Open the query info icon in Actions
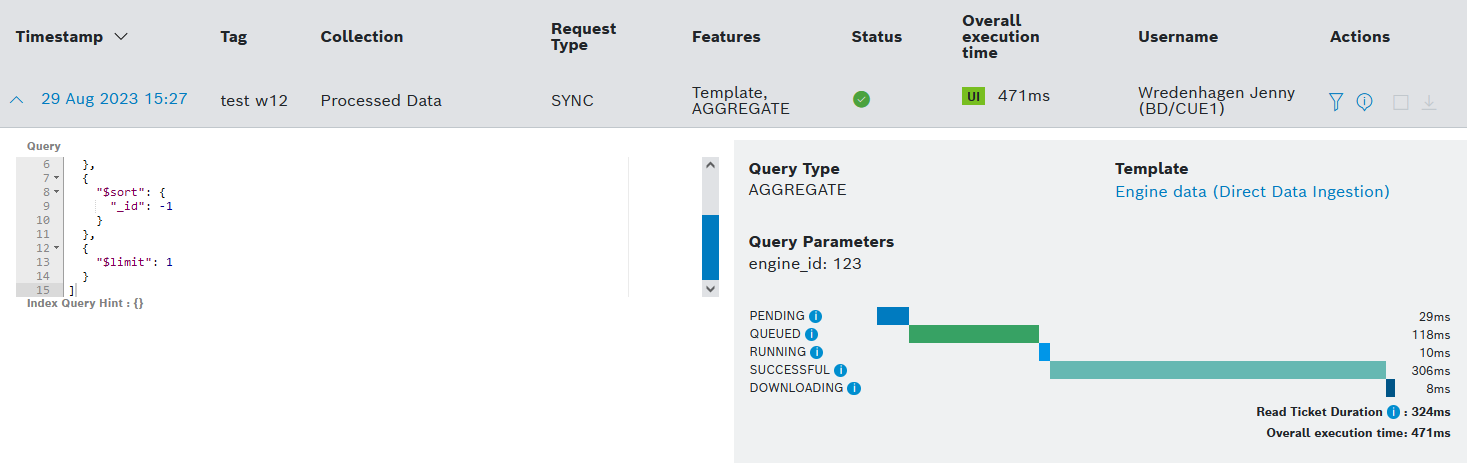 [x=1364, y=101]
